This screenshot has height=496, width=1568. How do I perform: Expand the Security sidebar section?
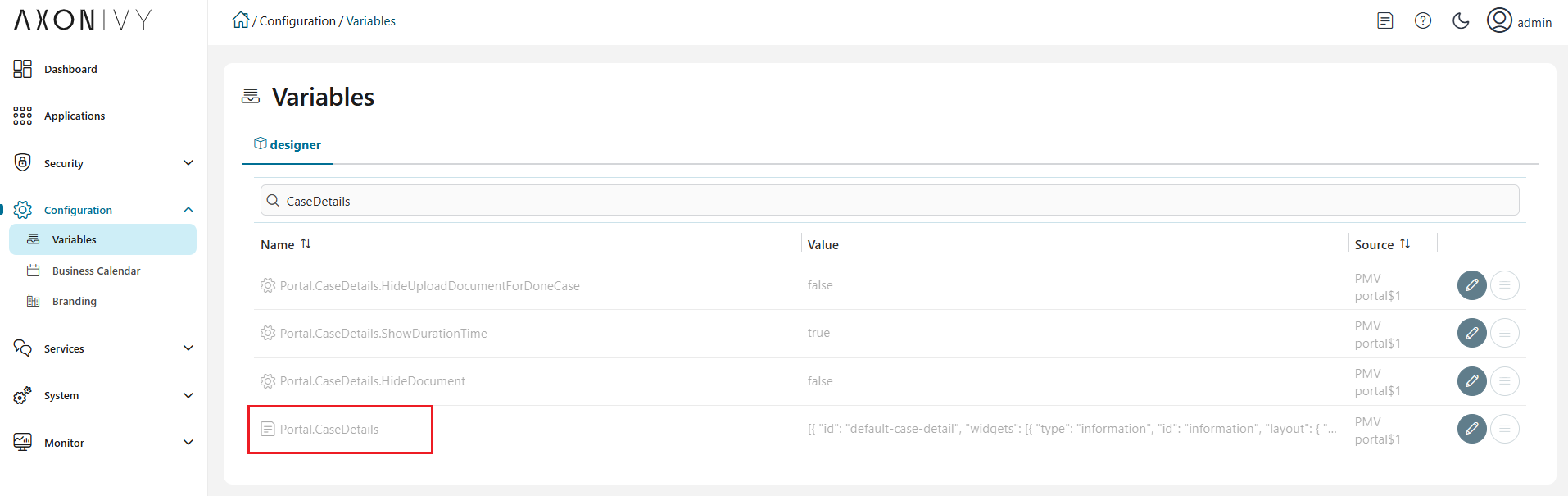(x=188, y=163)
